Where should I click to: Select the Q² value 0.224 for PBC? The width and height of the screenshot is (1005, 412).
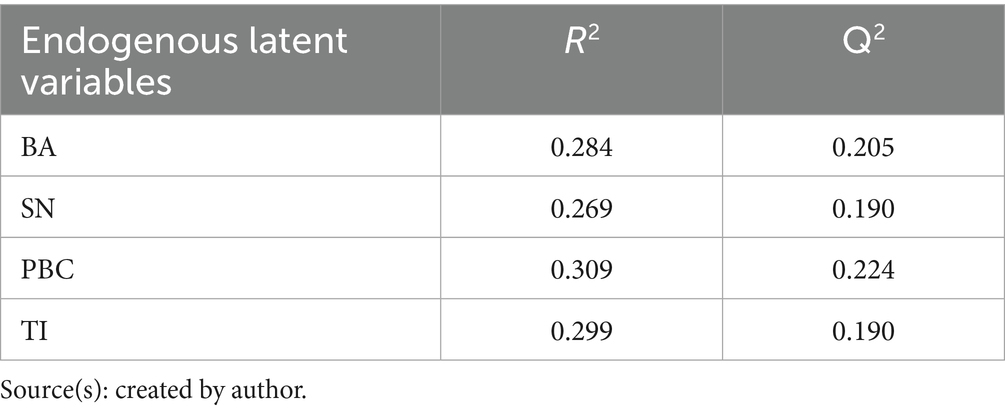pyautogui.click(x=863, y=270)
